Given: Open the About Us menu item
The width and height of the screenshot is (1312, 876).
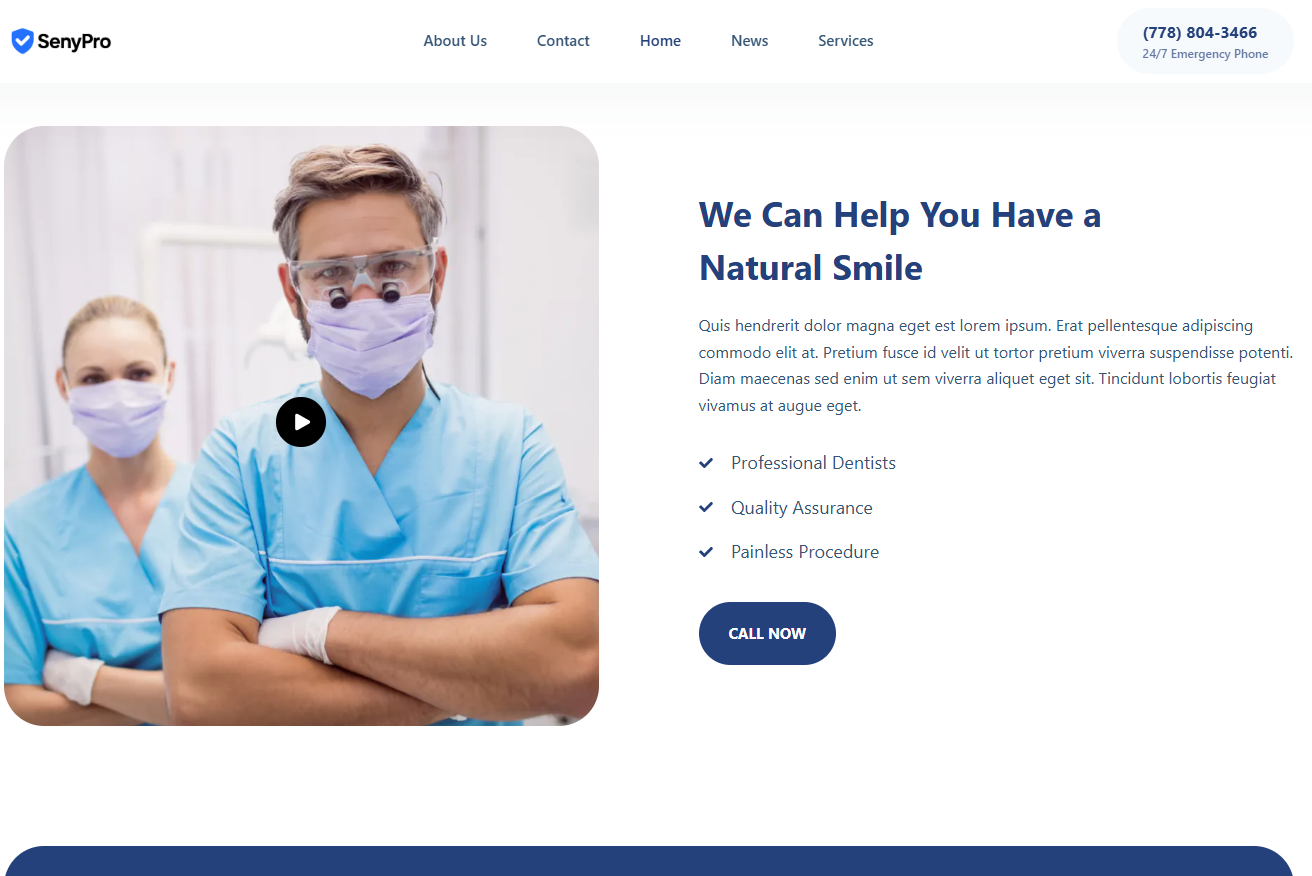Looking at the screenshot, I should coord(455,41).
